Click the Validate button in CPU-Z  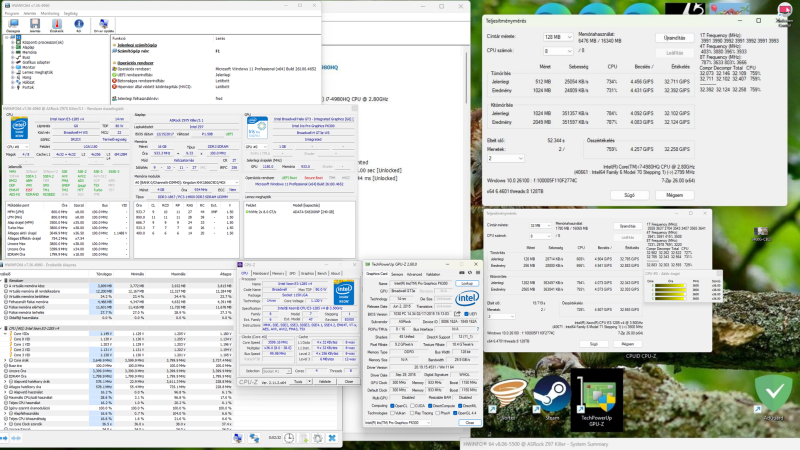tap(324, 381)
